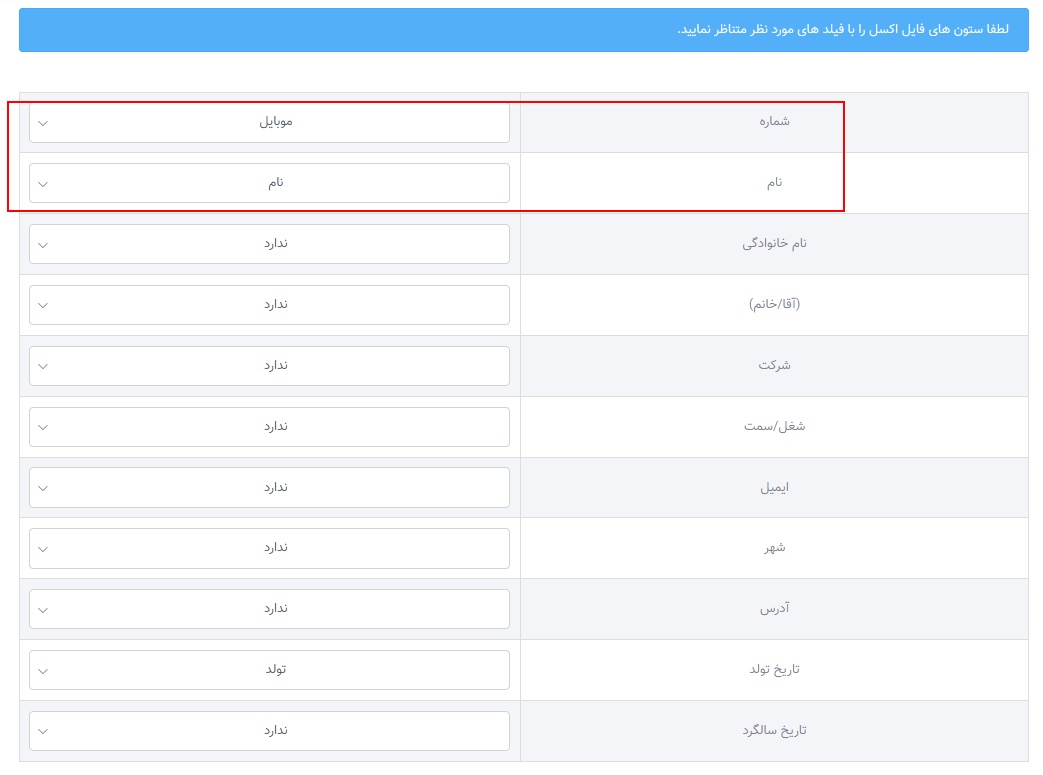
Task: Click the chevron arrow in the شرکت dropdown
Action: coord(43,367)
